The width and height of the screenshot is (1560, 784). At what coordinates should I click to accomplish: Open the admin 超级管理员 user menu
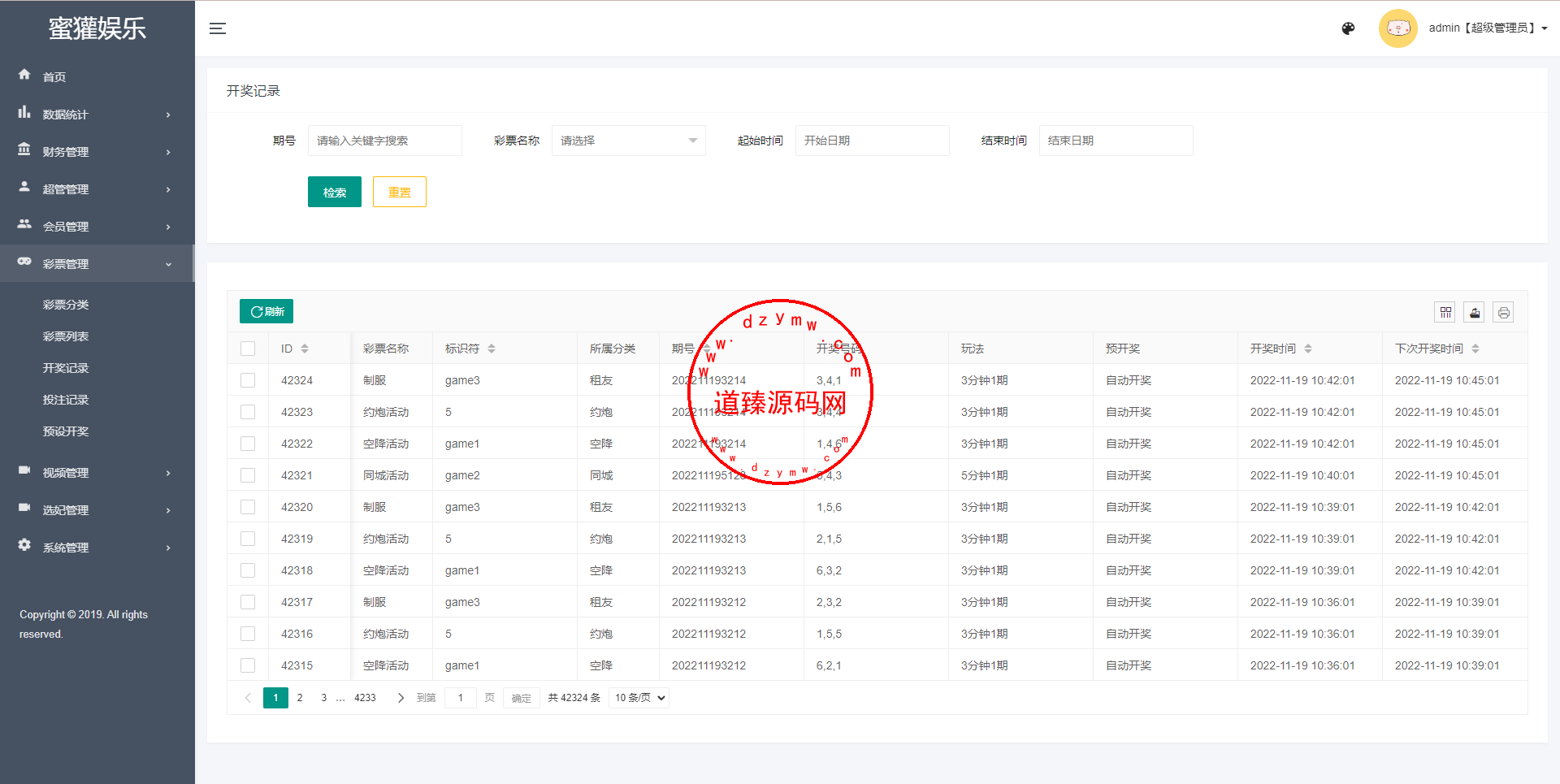click(x=1488, y=28)
